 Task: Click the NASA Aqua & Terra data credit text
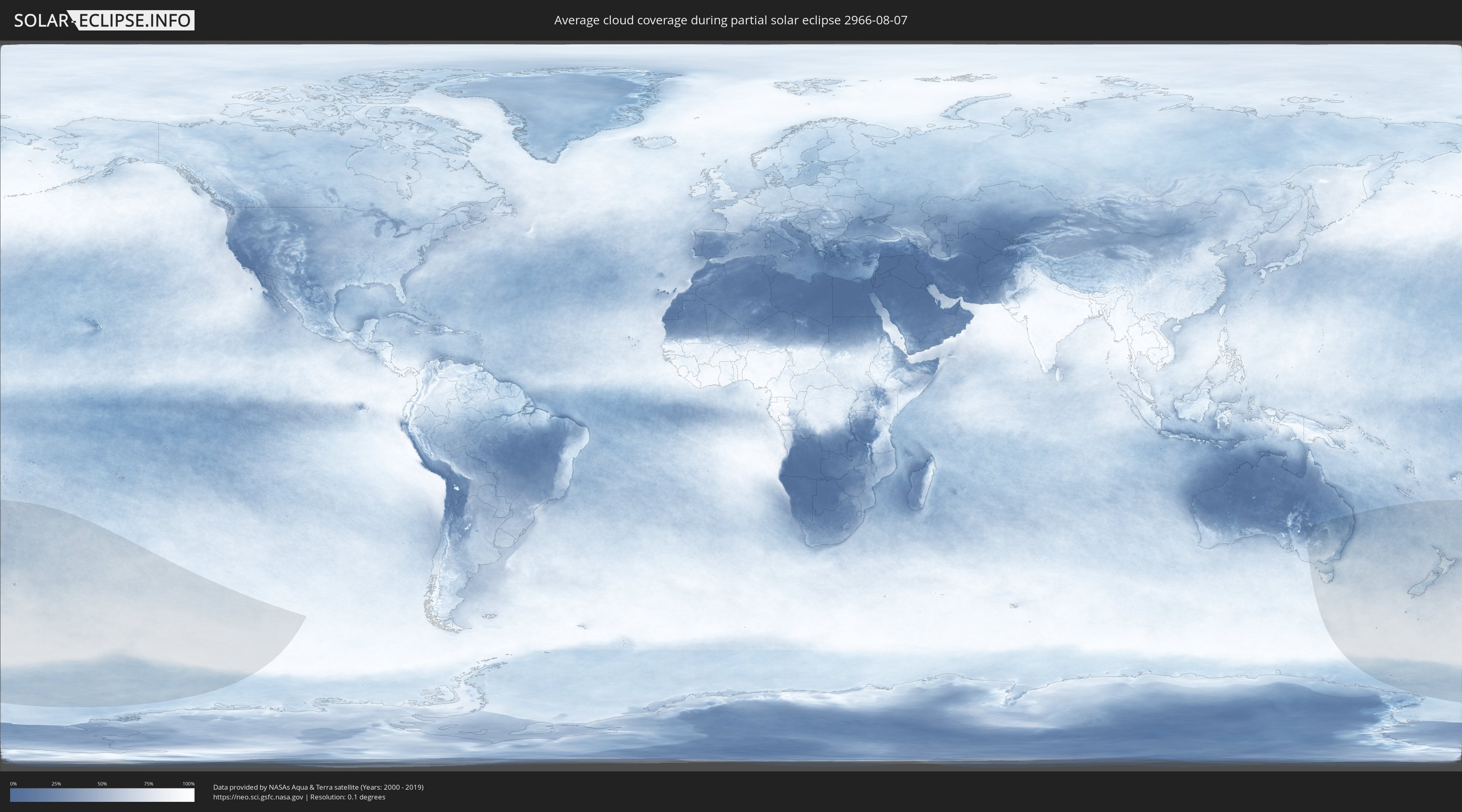pos(318,787)
